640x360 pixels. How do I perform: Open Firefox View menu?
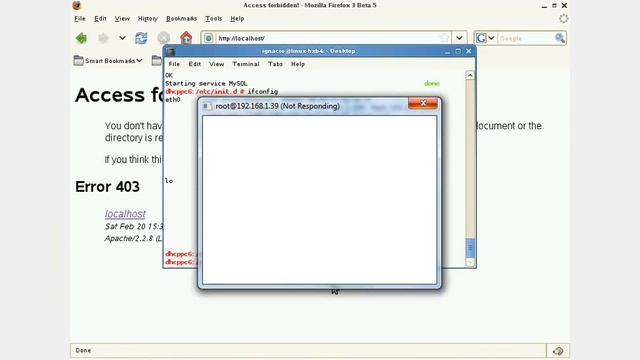pos(122,18)
